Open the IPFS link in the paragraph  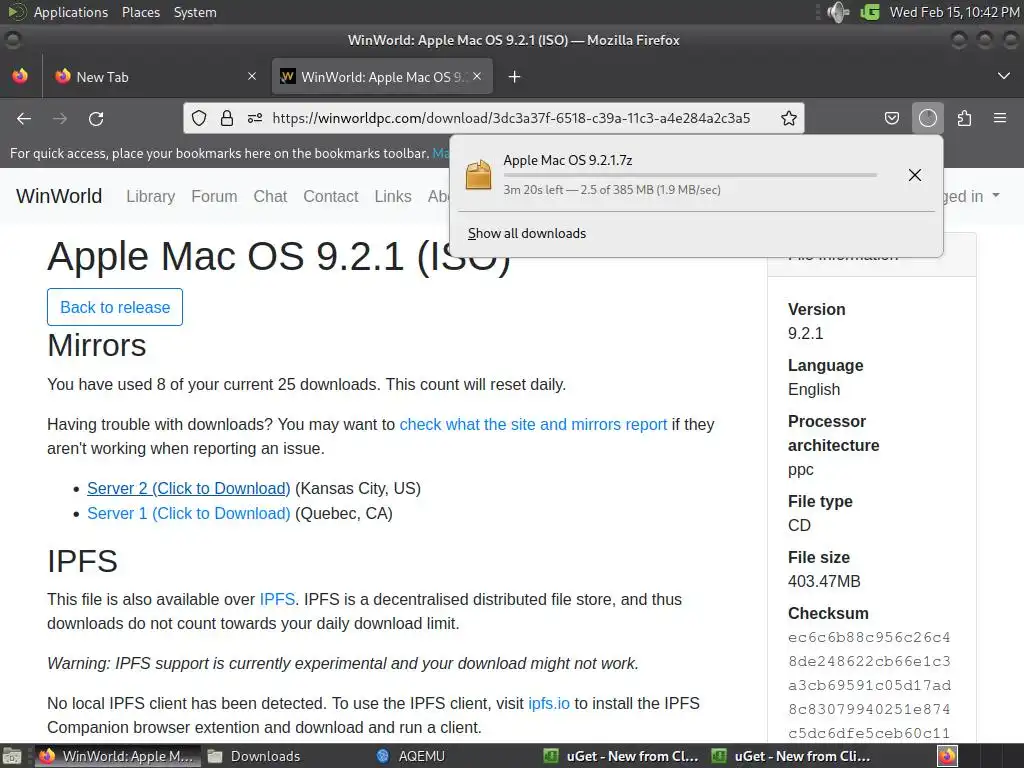pyautogui.click(x=278, y=600)
